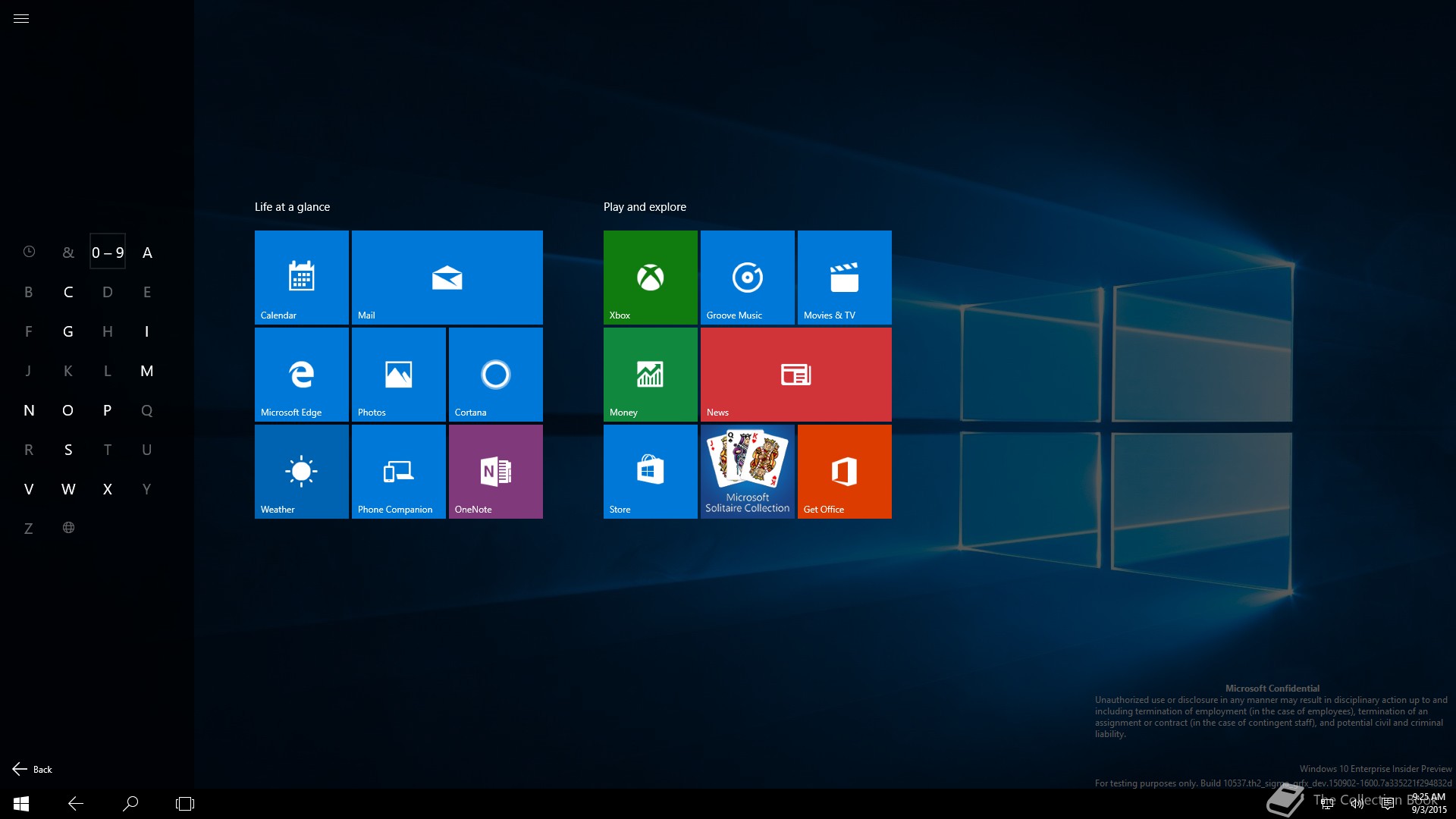Image resolution: width=1456 pixels, height=819 pixels.
Task: Click the taskbar back arrow
Action: coord(76,804)
